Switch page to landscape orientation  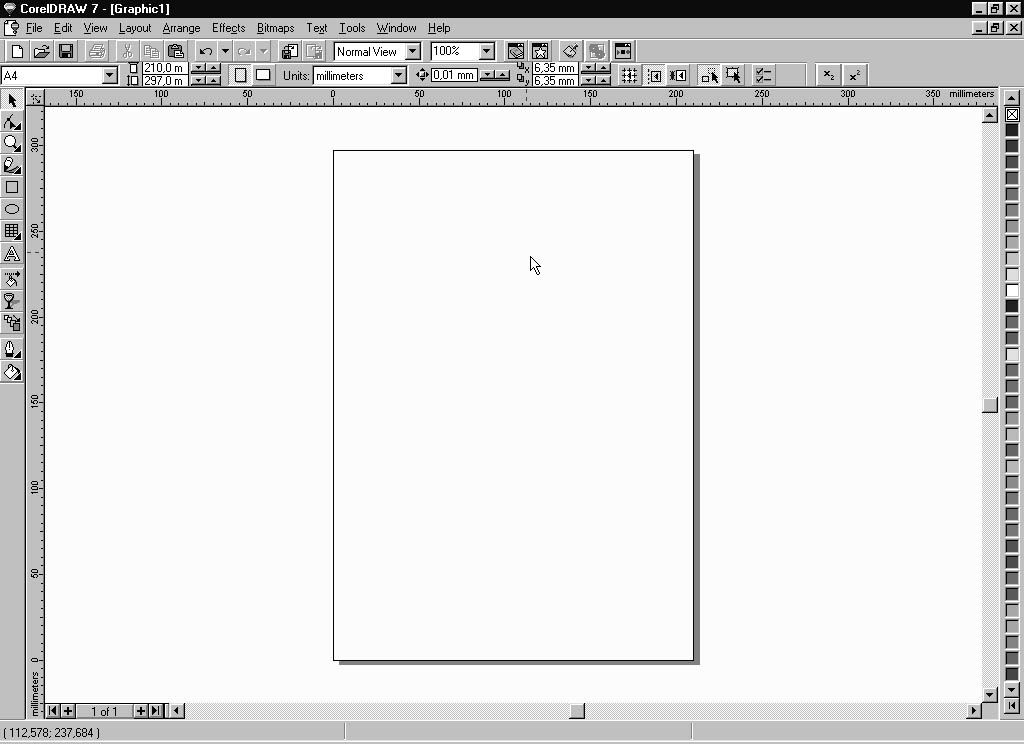pos(263,75)
